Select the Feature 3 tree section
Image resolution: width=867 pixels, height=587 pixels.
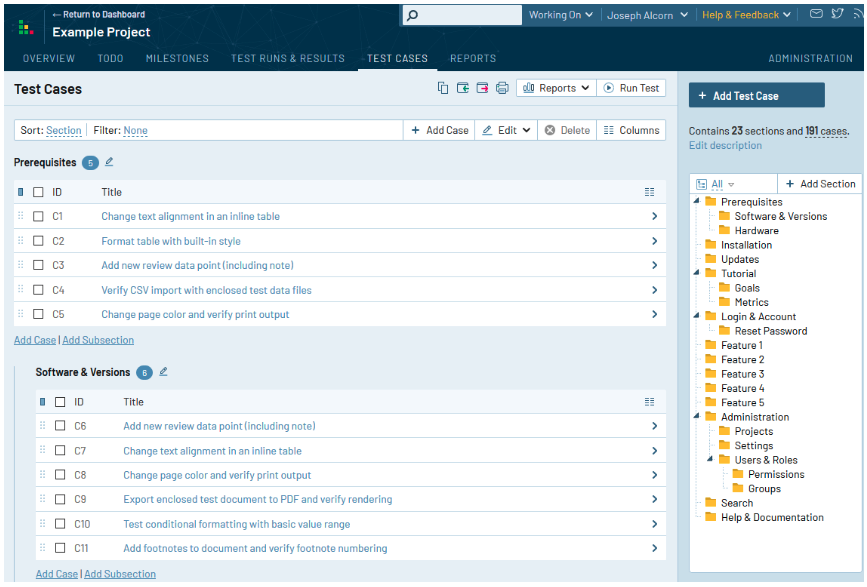click(742, 374)
